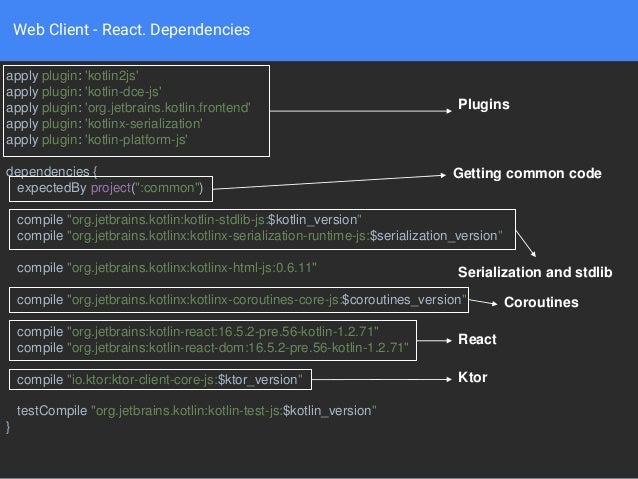
Task: Click the 'Ktor' annotation label
Action: pos(472,377)
